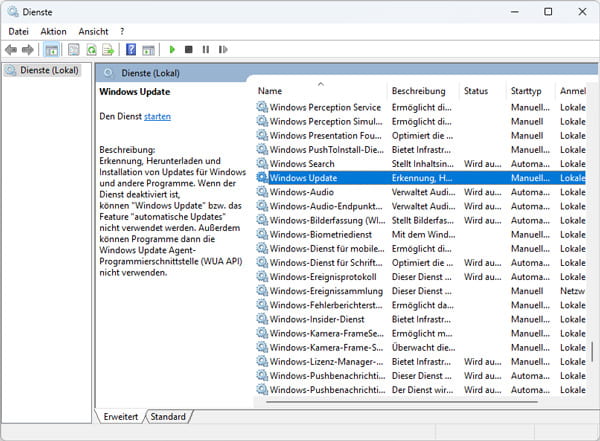Minimize the Dienste window
The width and height of the screenshot is (600, 441).
515,12
